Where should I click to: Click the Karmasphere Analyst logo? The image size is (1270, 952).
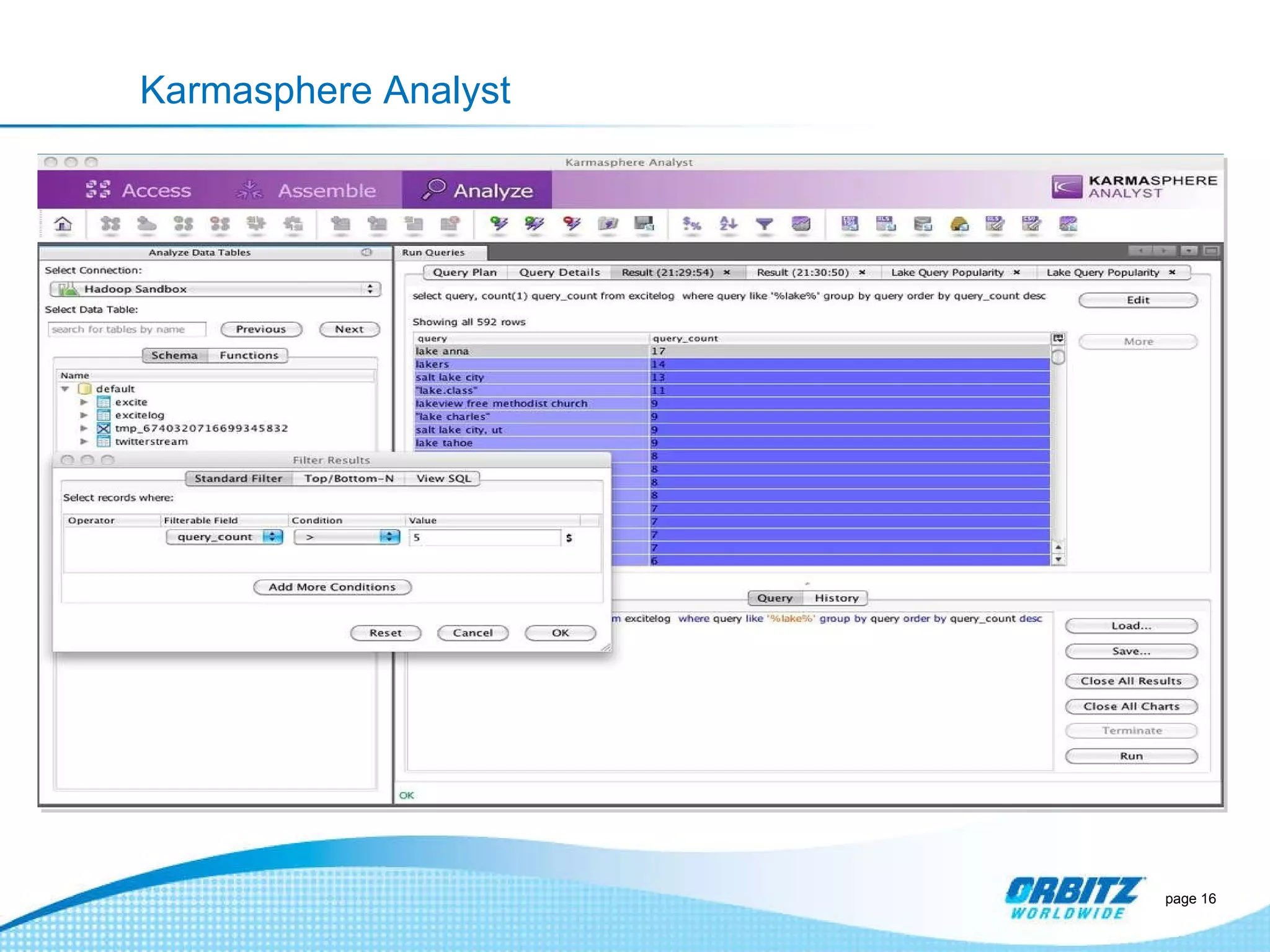click(1134, 187)
